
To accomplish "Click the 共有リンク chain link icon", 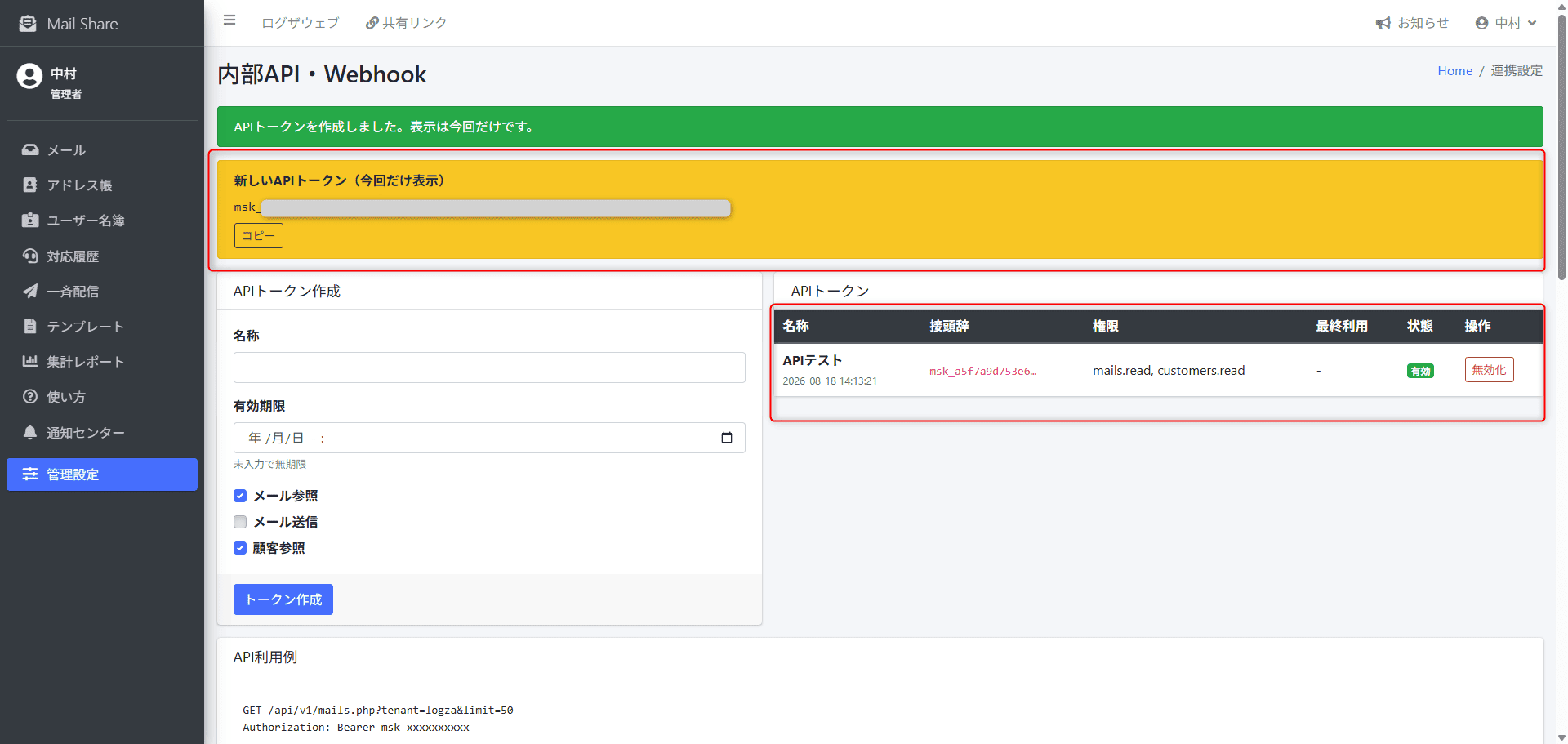I will click(372, 23).
